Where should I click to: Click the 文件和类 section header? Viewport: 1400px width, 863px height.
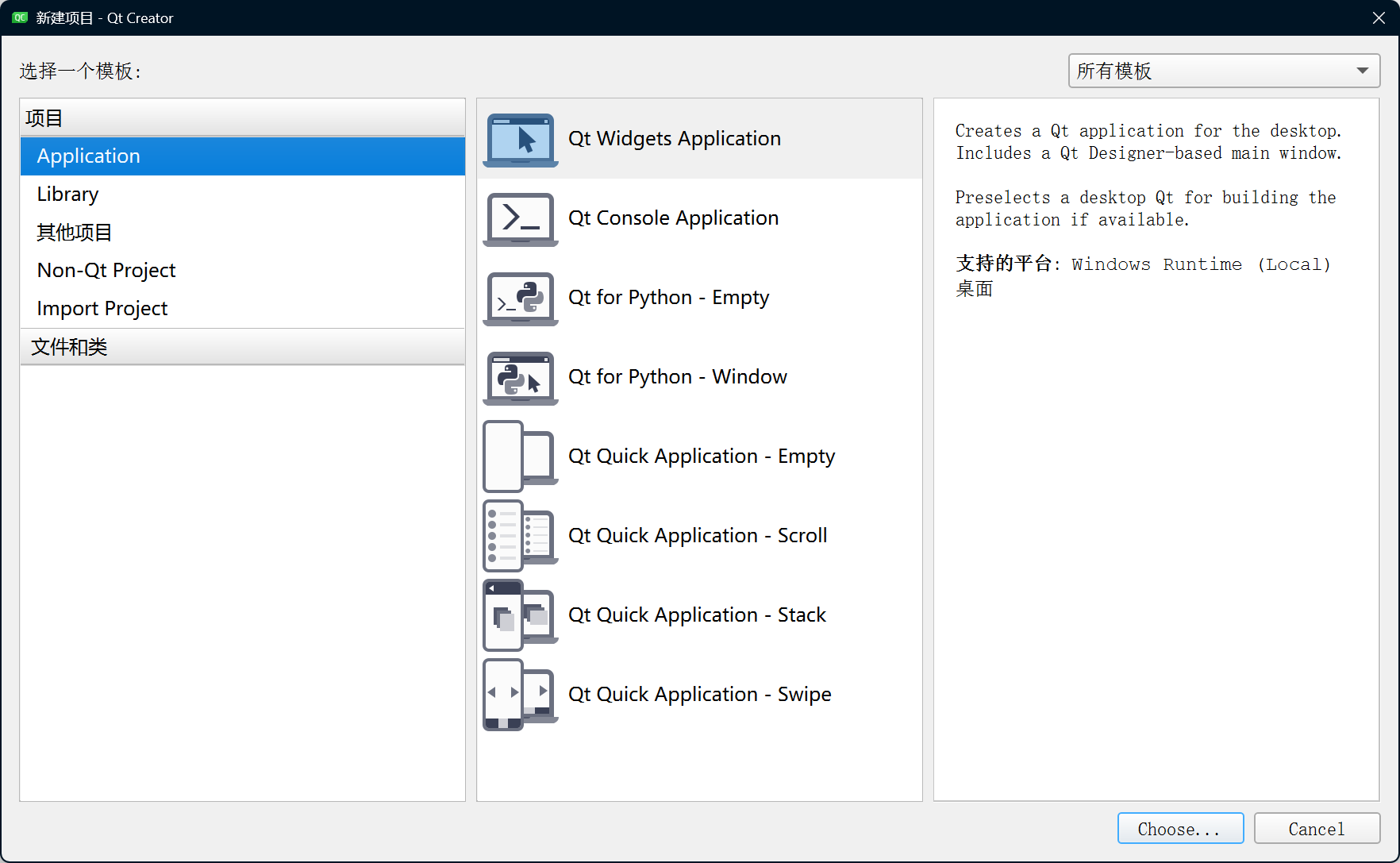243,347
